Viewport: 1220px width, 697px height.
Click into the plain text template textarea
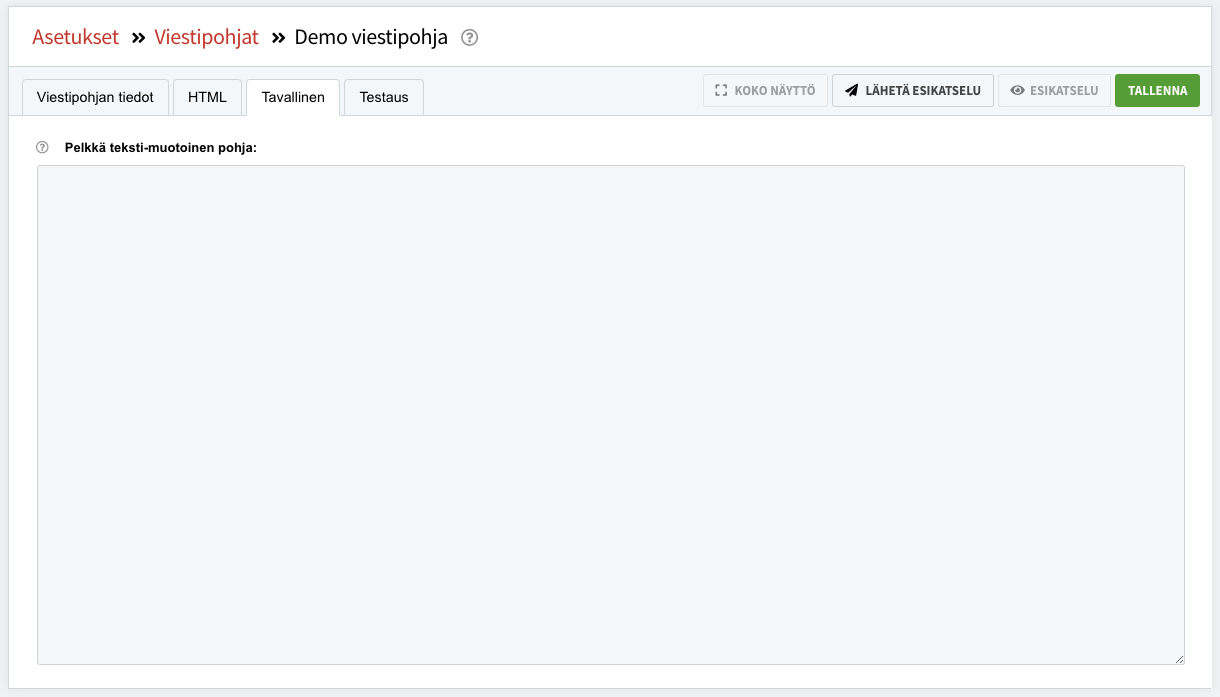point(611,415)
